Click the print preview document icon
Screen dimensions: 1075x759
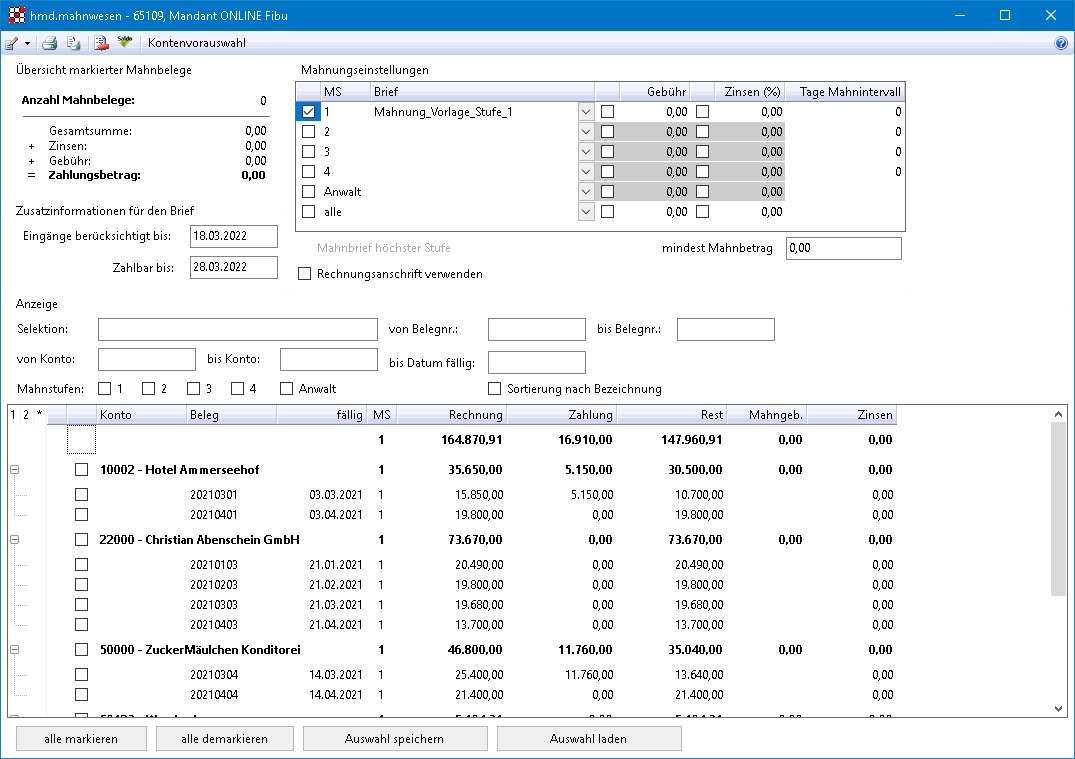(x=74, y=43)
